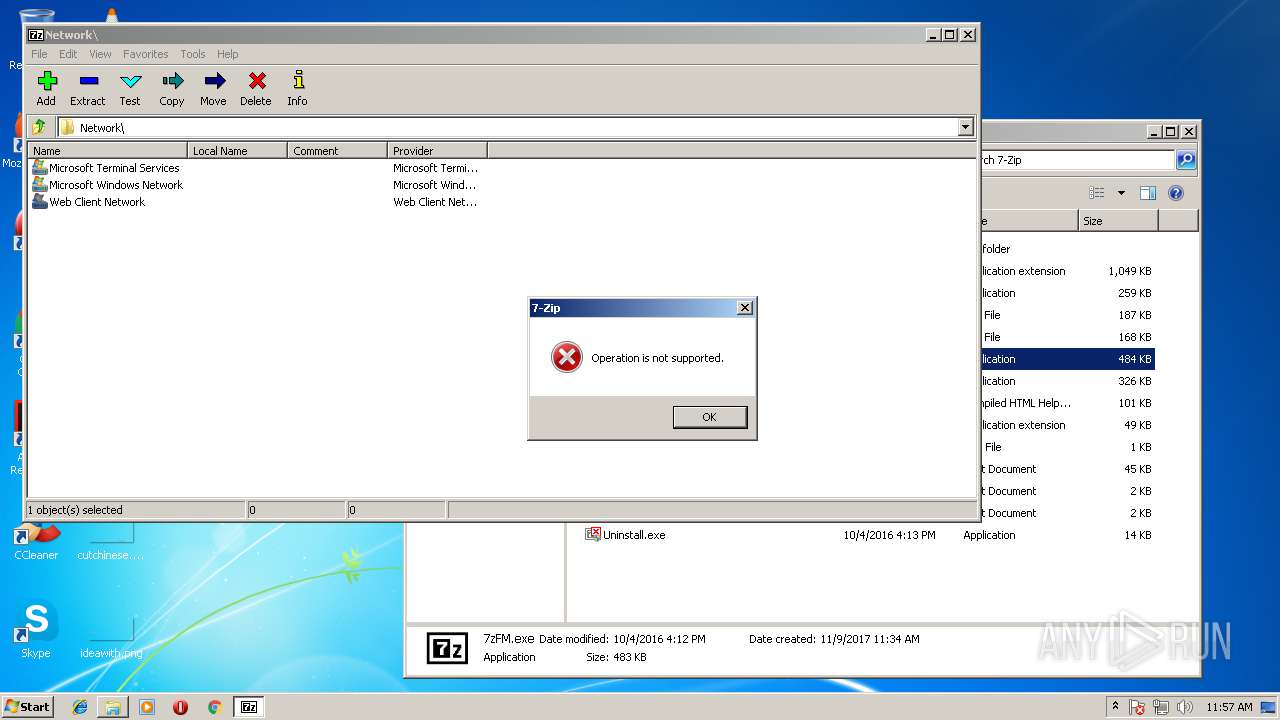Click the '1 object(s) selected' status text
The width and height of the screenshot is (1280, 720).
(x=75, y=510)
